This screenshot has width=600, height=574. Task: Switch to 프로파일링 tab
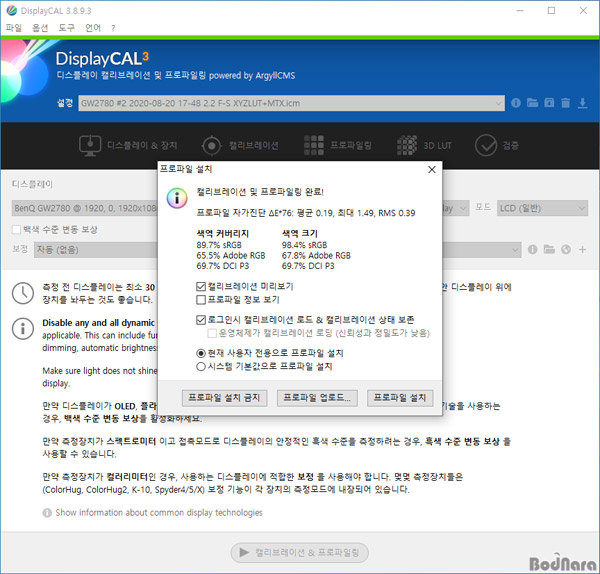coord(338,145)
